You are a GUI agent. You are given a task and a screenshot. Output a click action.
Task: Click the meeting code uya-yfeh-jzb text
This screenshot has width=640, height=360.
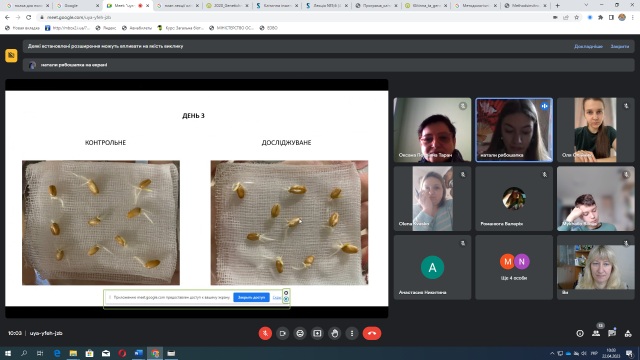pos(46,333)
